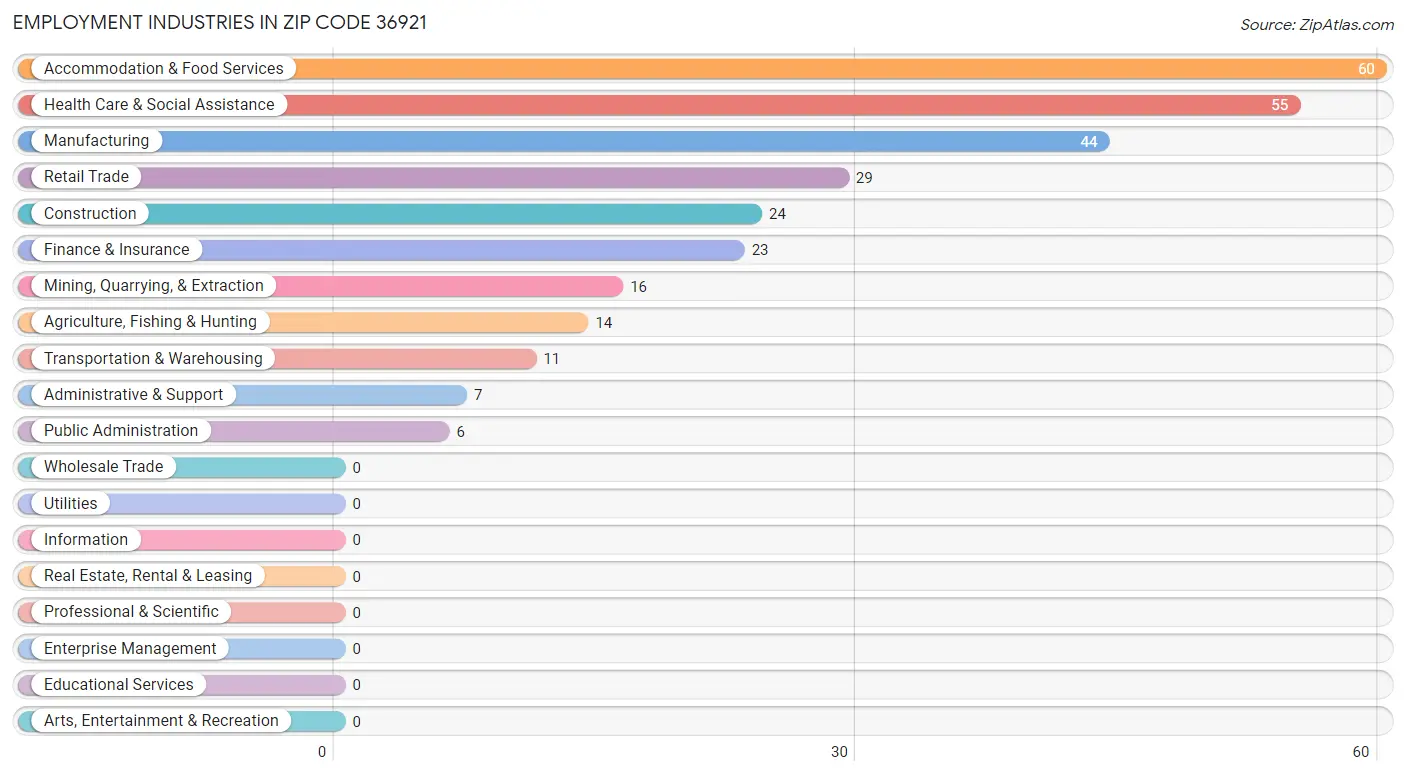Click the value 0 beside Wholesale Trade
Image resolution: width=1406 pixels, height=776 pixels.
tap(357, 468)
